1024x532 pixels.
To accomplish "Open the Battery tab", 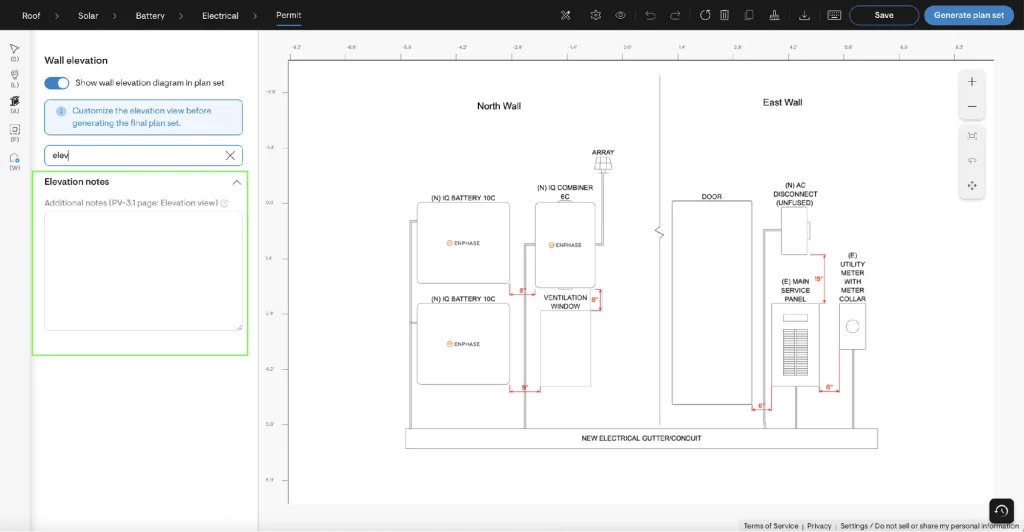I will pyautogui.click(x=150, y=15).
